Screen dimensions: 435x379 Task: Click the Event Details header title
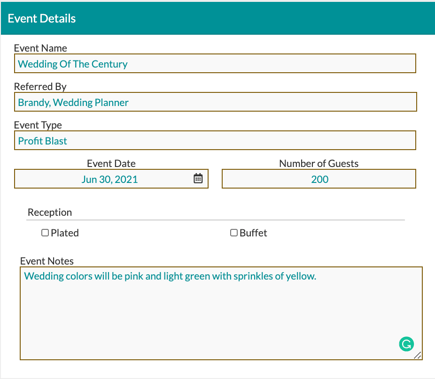tap(42, 18)
